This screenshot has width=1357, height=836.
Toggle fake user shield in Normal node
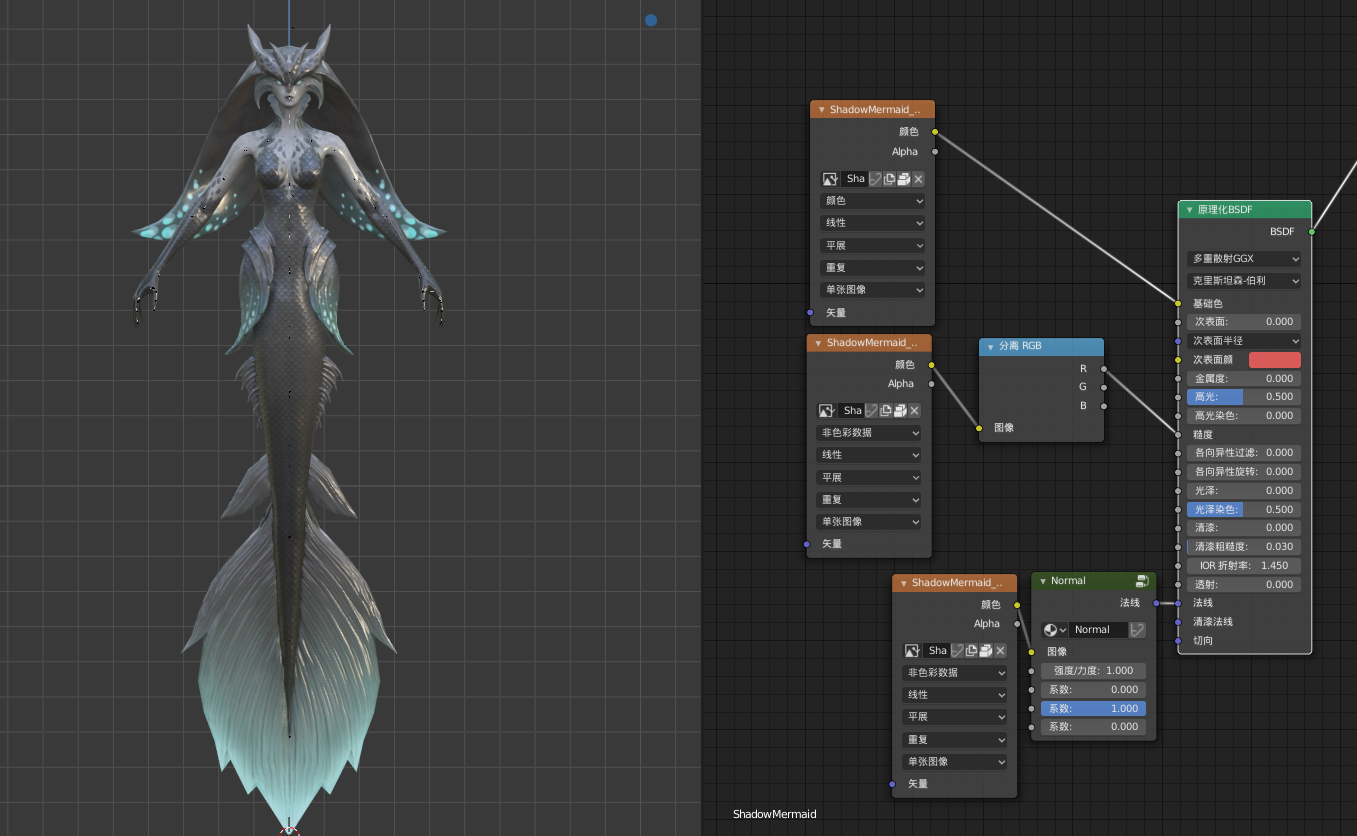click(x=1137, y=630)
